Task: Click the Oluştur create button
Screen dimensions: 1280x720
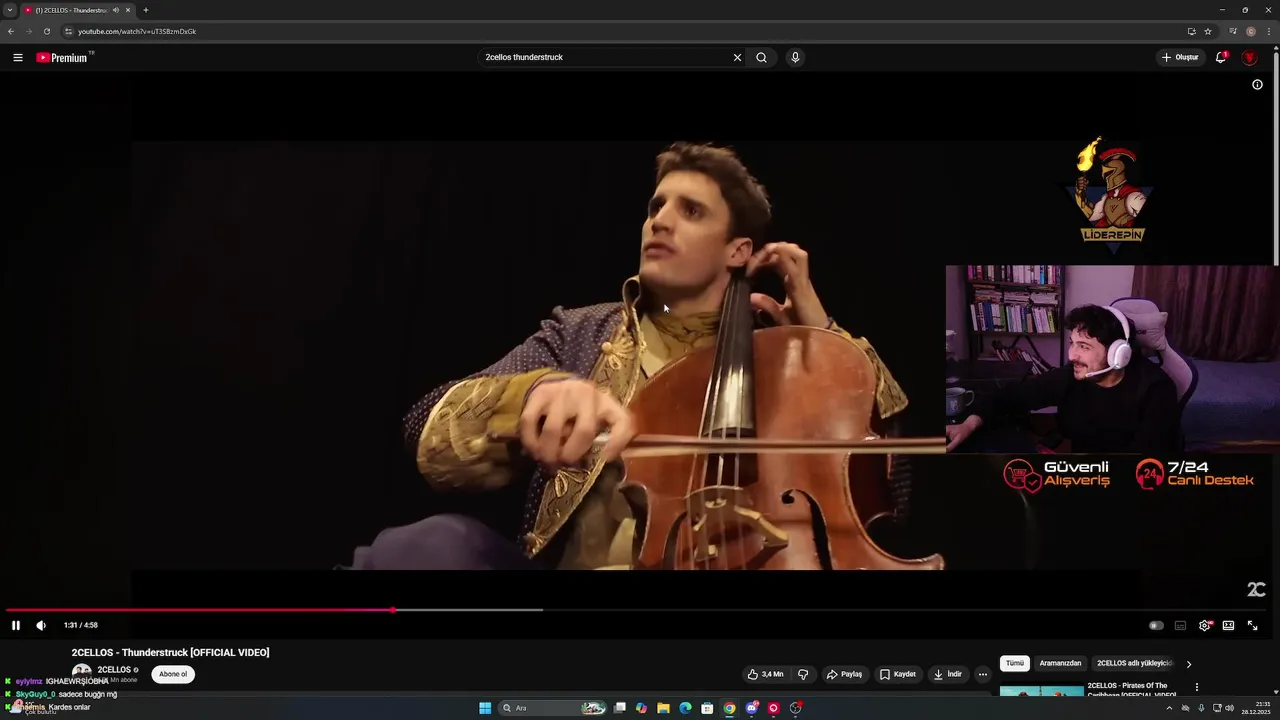Action: (x=1180, y=57)
